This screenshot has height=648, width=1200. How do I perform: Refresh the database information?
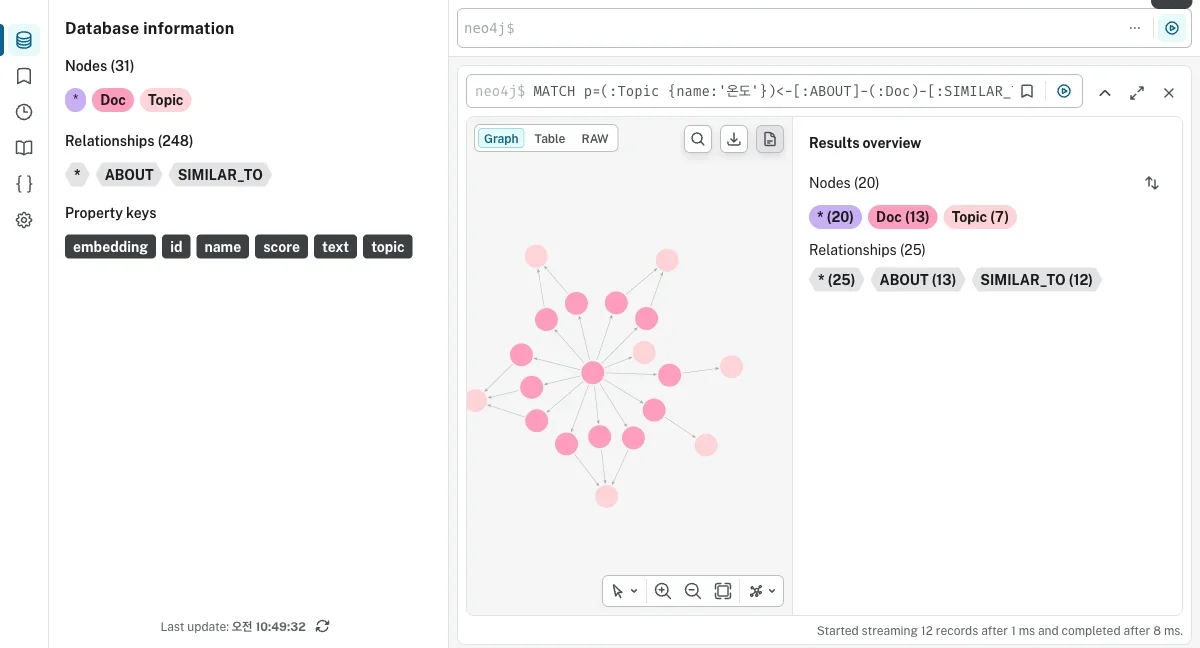(x=322, y=626)
